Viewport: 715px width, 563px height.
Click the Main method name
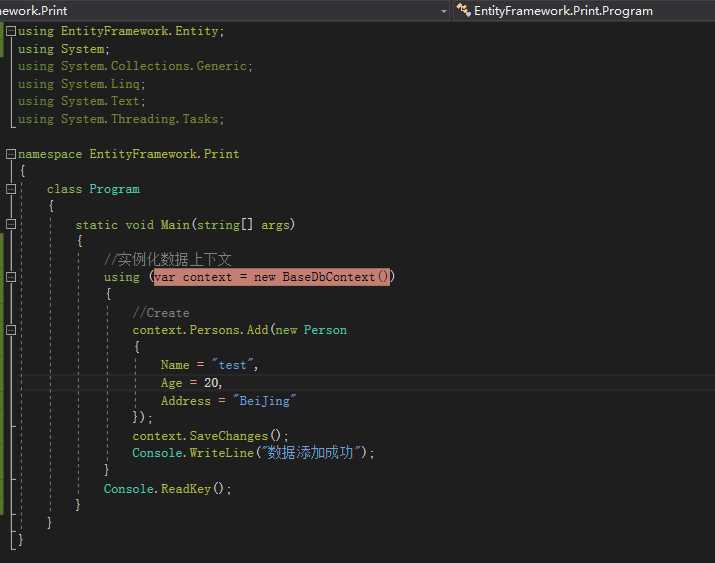click(x=175, y=225)
